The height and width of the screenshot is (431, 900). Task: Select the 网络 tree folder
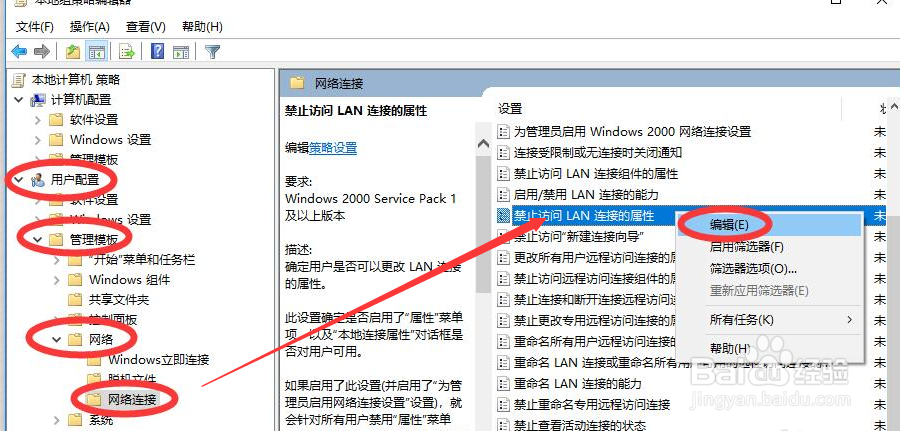[101, 340]
